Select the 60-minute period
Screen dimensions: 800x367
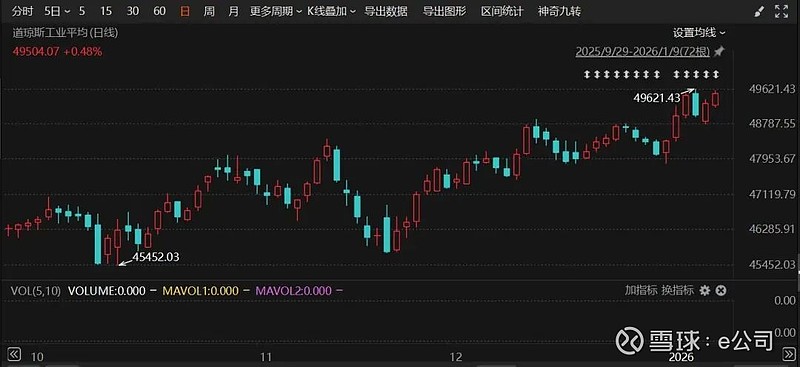[x=159, y=11]
